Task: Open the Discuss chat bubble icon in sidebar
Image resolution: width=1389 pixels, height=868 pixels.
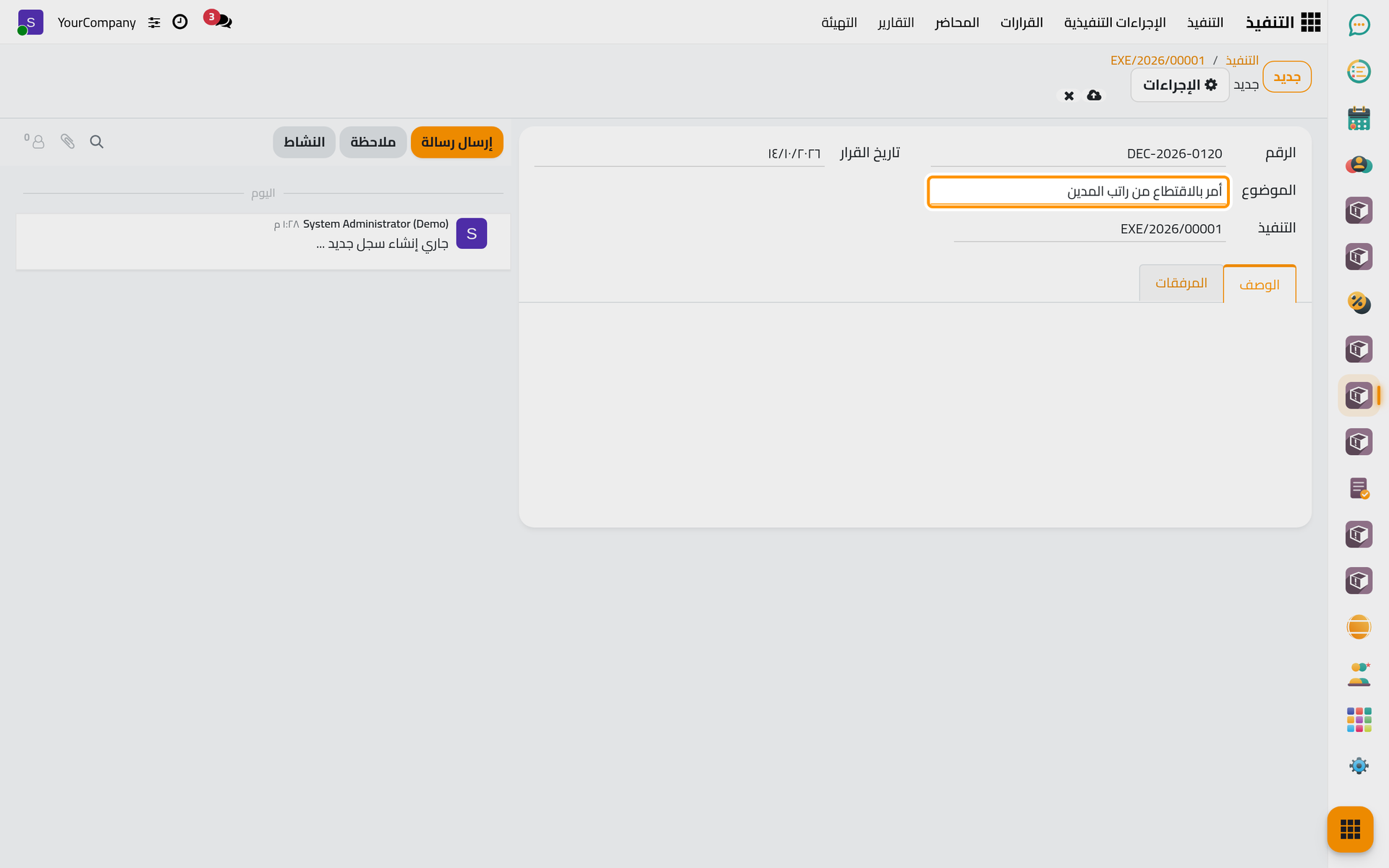Action: click(1359, 25)
